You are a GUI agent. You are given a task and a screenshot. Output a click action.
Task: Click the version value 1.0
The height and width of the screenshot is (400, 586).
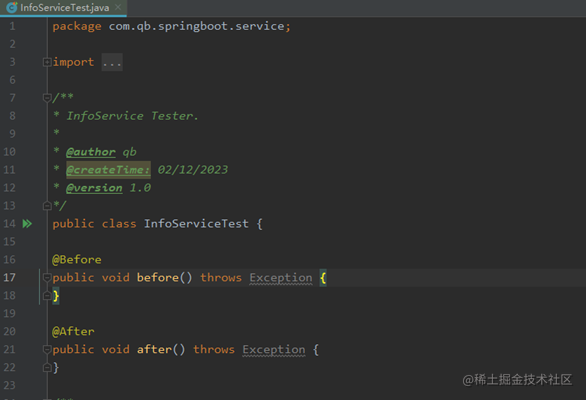pyautogui.click(x=140, y=188)
